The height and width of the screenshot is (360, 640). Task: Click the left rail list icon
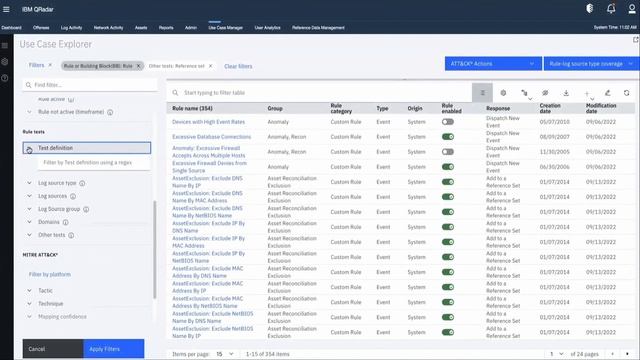point(5,45)
